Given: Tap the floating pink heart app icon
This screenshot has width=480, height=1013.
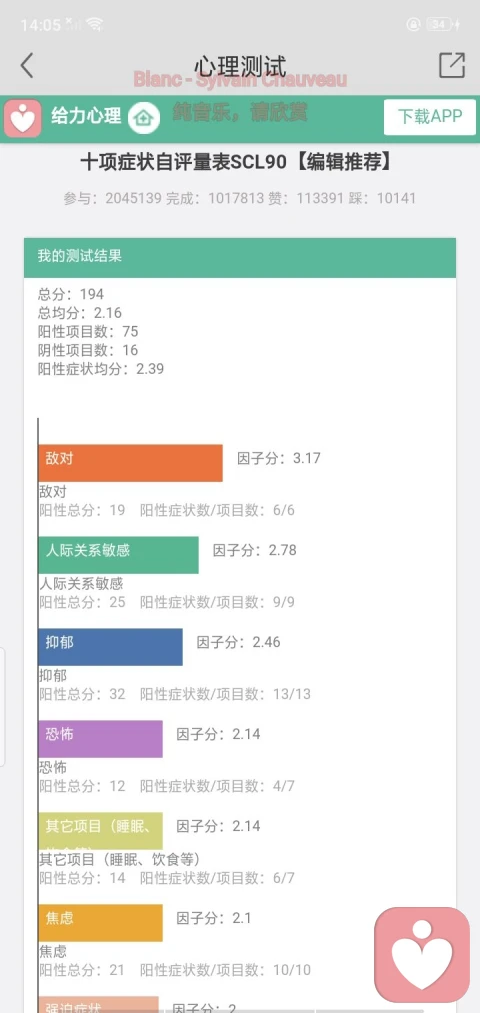Looking at the screenshot, I should click(422, 956).
